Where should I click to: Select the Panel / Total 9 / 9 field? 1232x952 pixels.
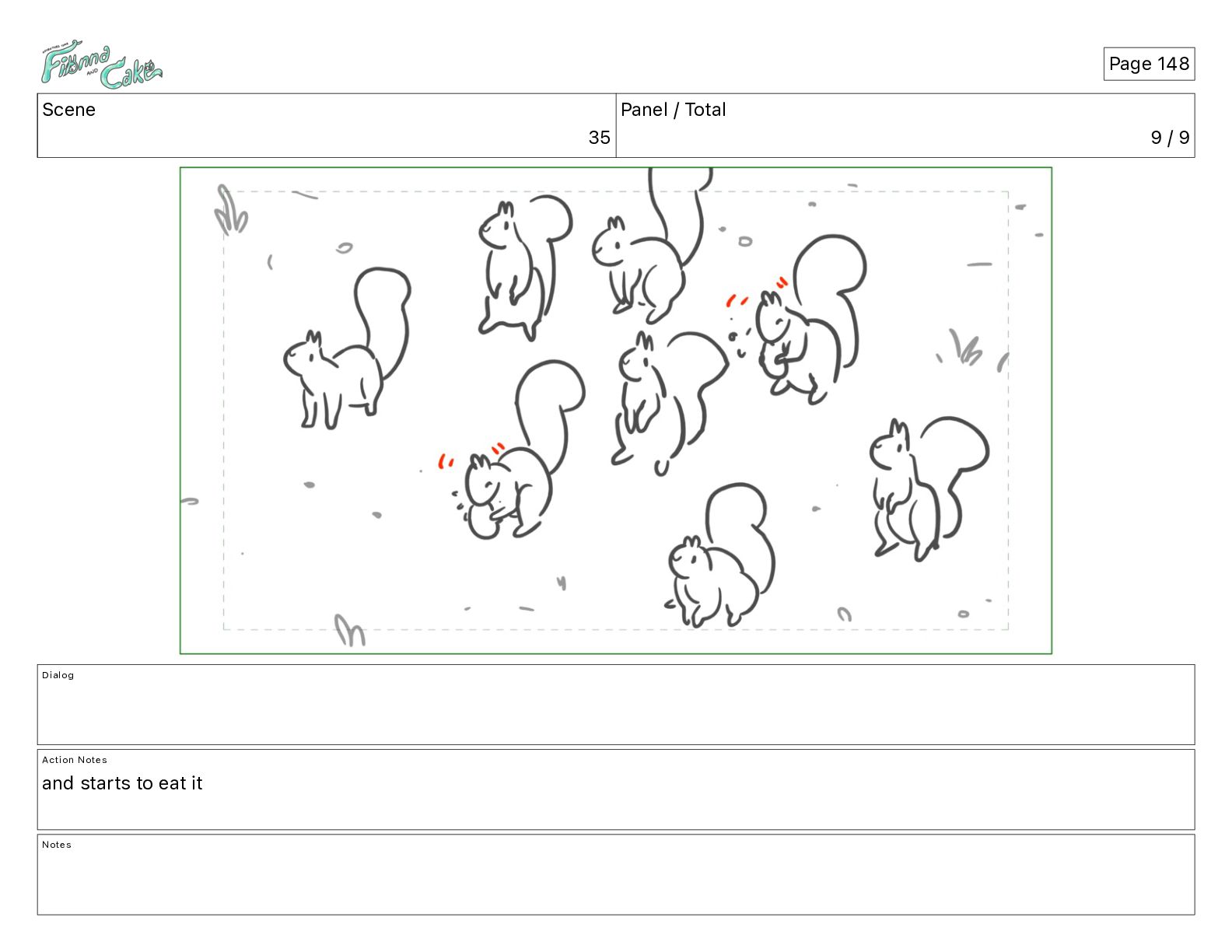coord(905,125)
